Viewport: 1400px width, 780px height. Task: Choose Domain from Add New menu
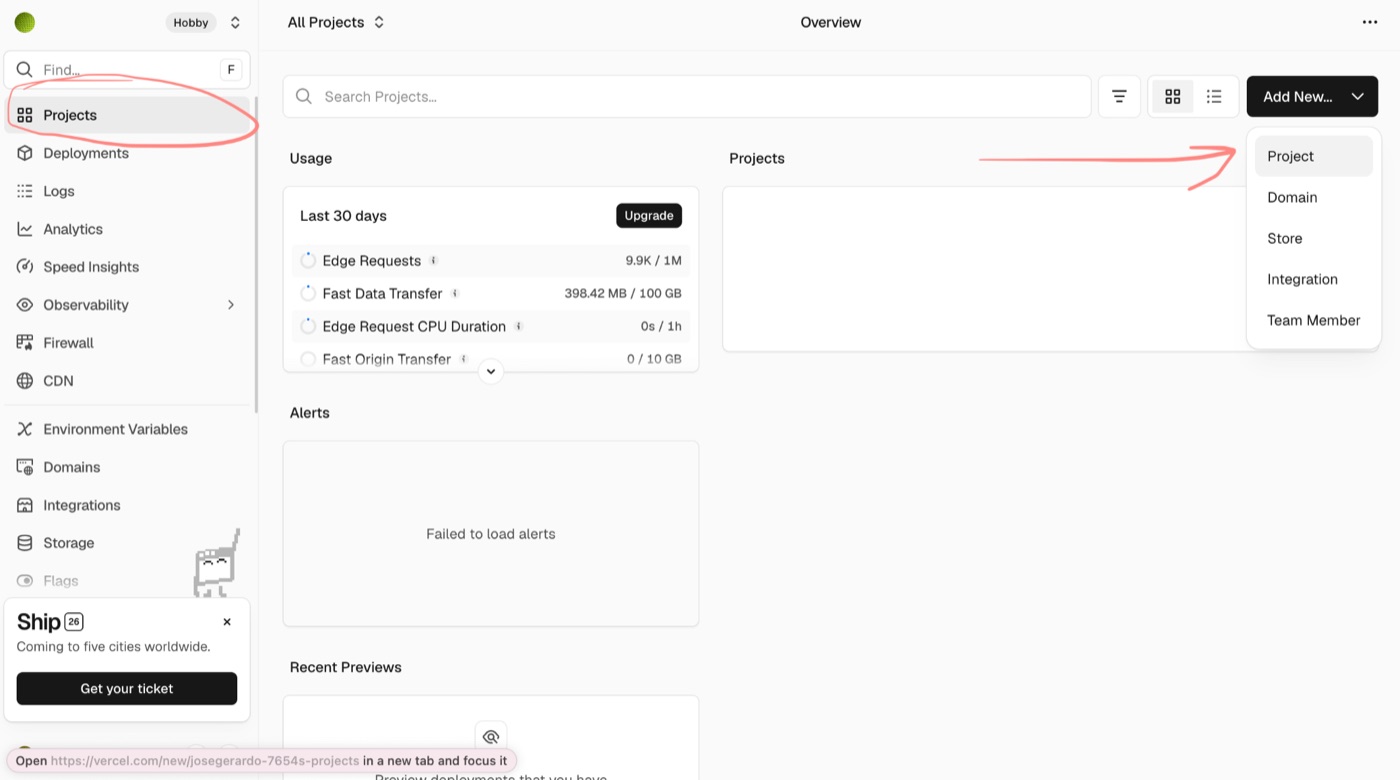tap(1314, 197)
